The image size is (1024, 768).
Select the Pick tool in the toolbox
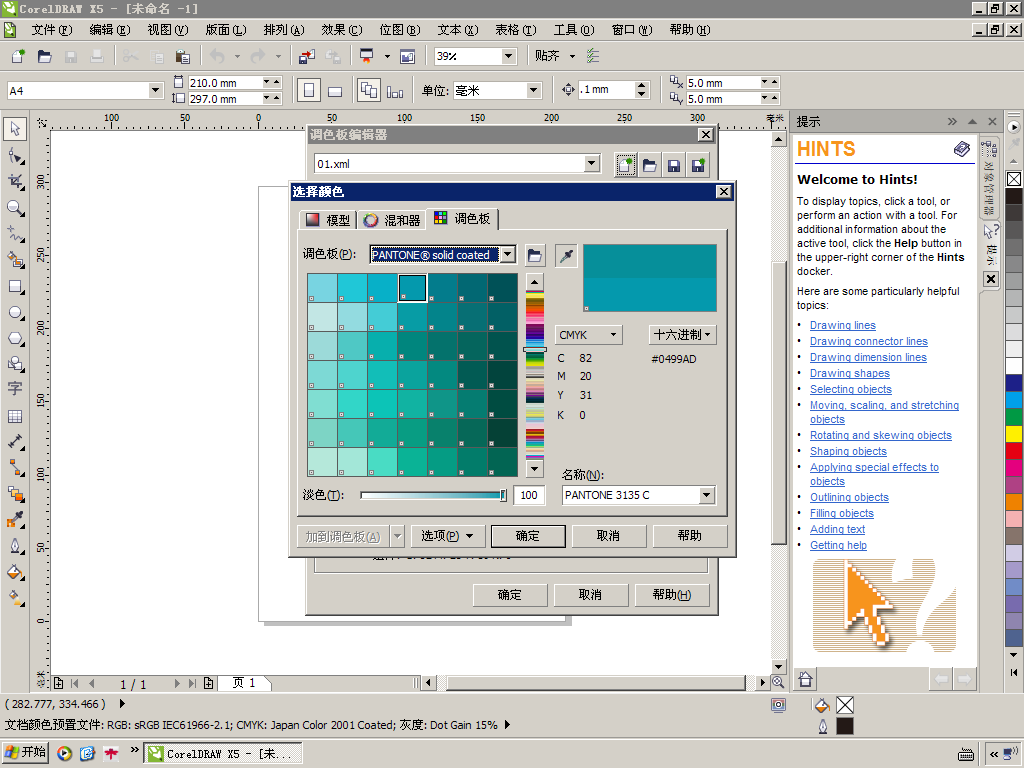click(x=15, y=129)
